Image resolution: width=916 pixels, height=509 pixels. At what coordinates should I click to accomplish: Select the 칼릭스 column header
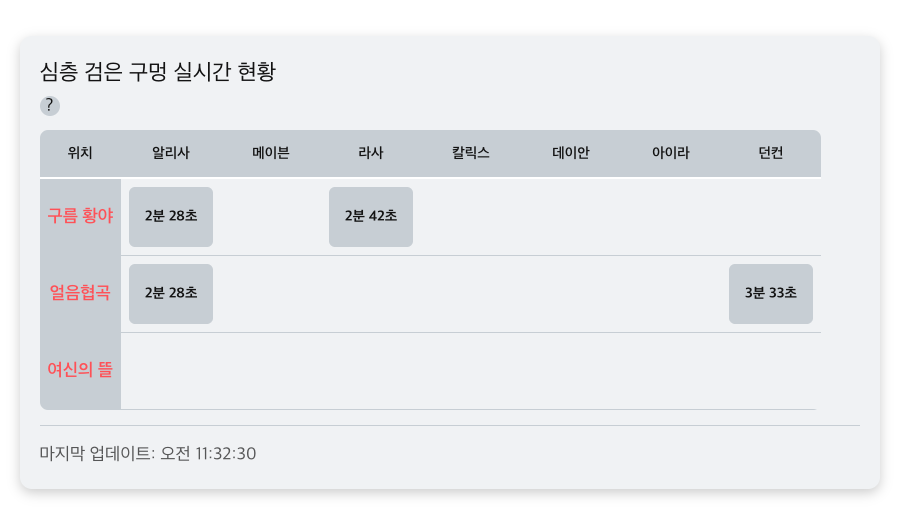point(470,153)
